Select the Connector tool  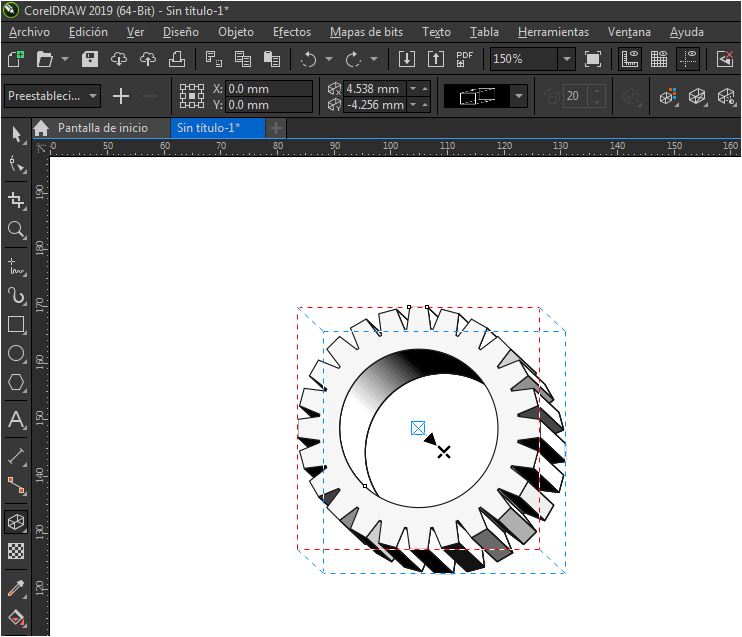coord(17,486)
